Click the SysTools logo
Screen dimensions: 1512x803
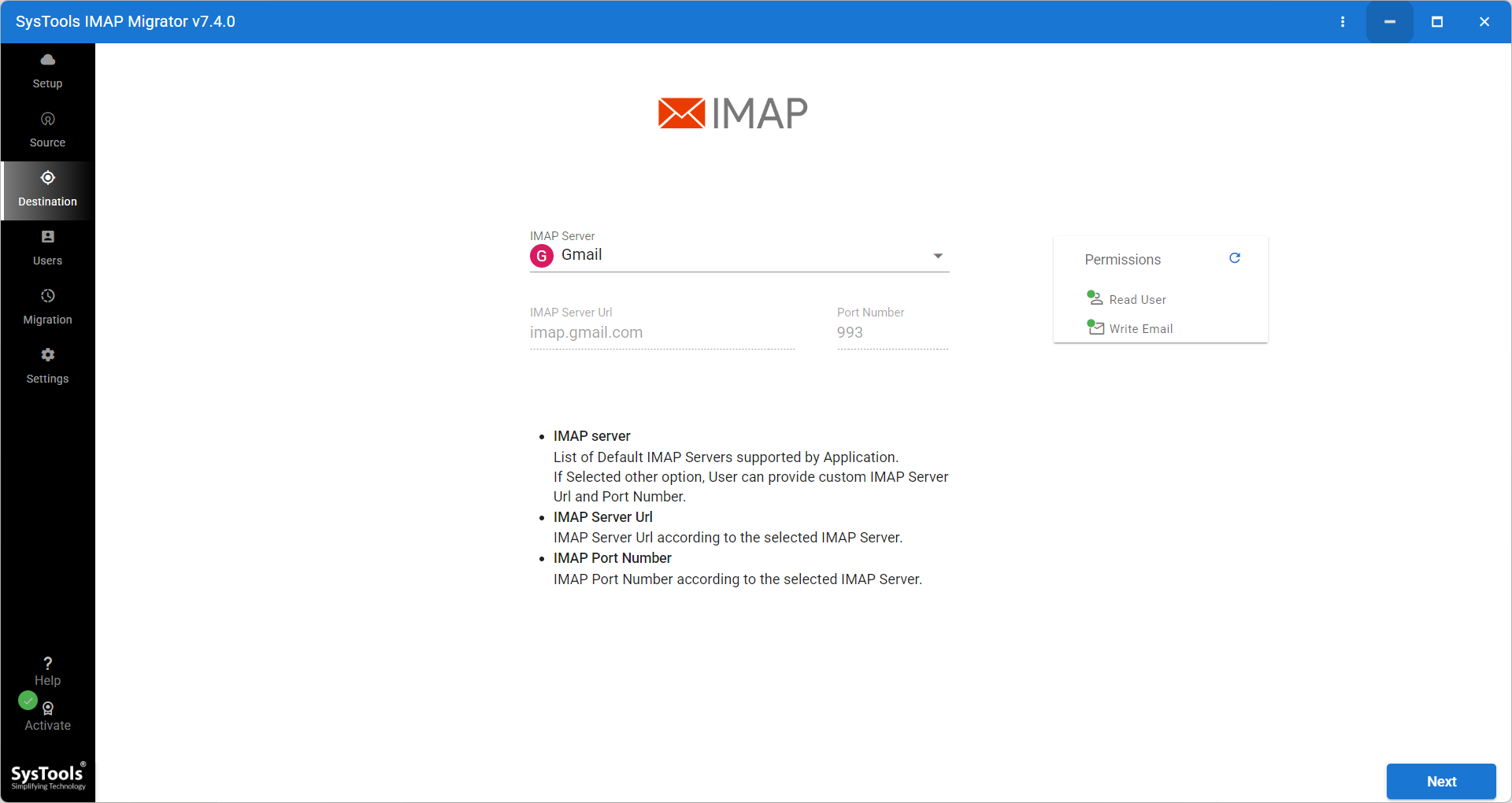pyautogui.click(x=47, y=775)
